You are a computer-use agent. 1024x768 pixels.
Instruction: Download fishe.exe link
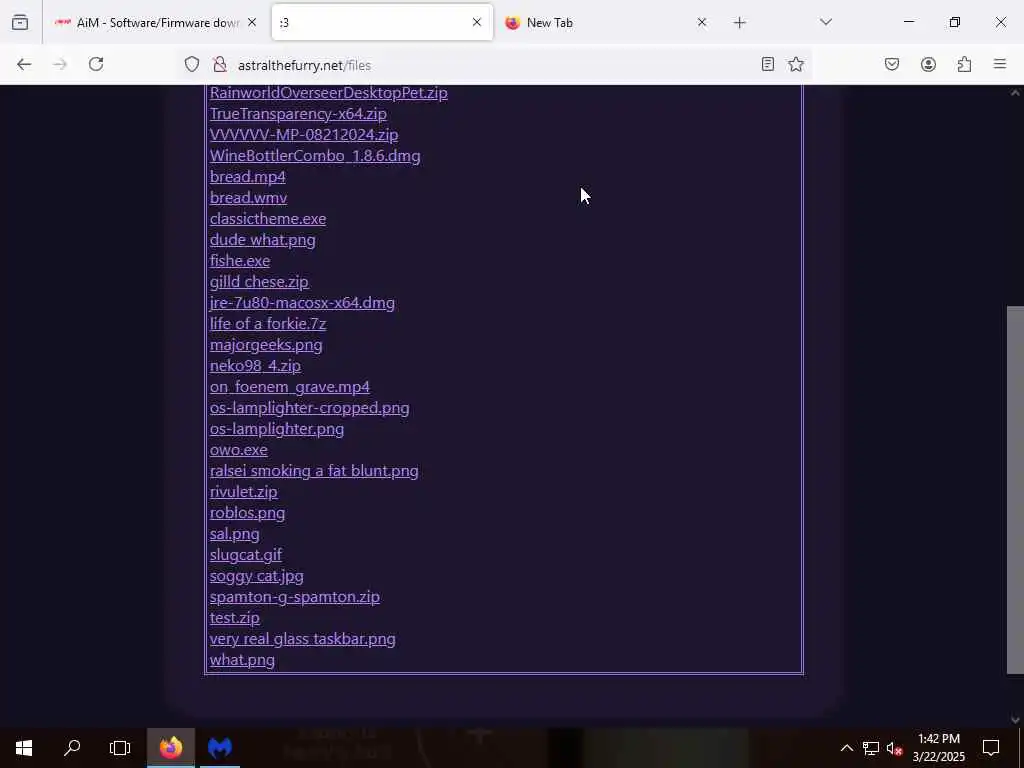click(x=240, y=261)
